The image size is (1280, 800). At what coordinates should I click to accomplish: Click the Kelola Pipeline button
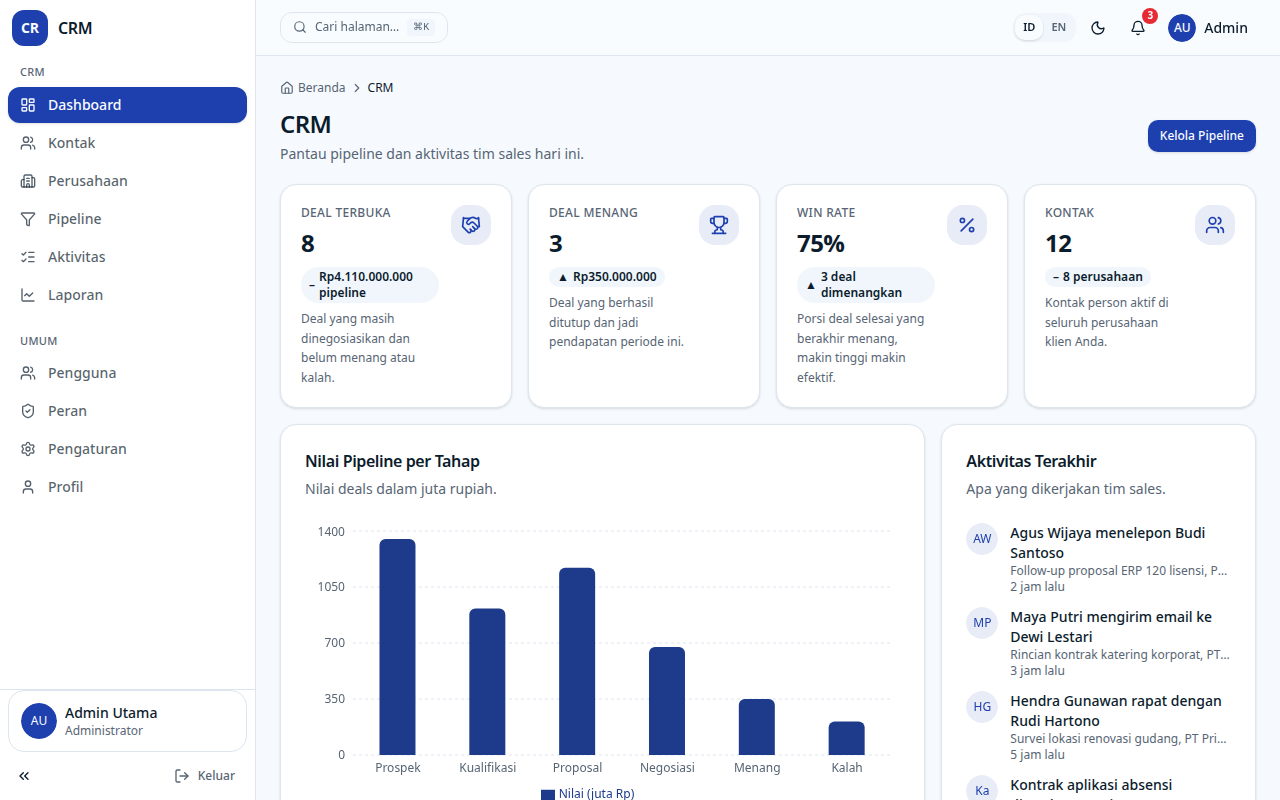[x=1201, y=136]
